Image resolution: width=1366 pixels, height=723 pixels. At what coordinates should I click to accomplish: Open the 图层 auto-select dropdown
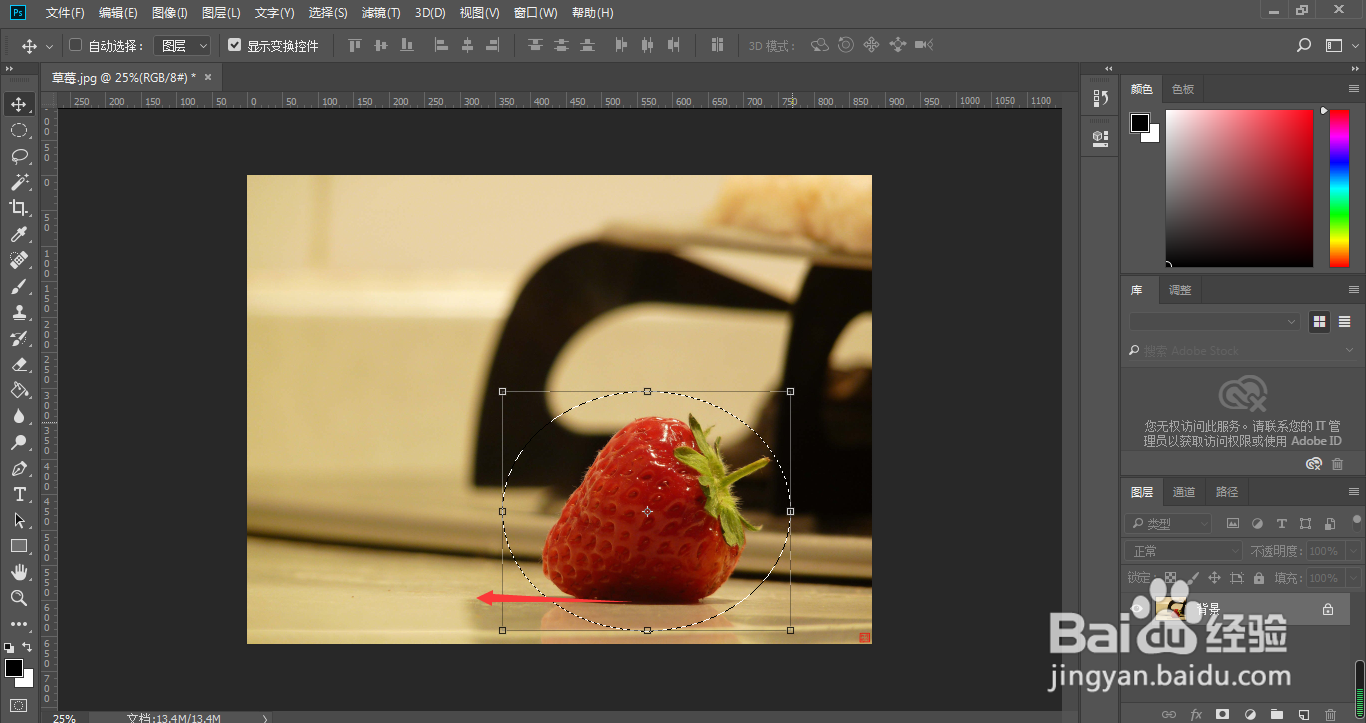(x=182, y=46)
